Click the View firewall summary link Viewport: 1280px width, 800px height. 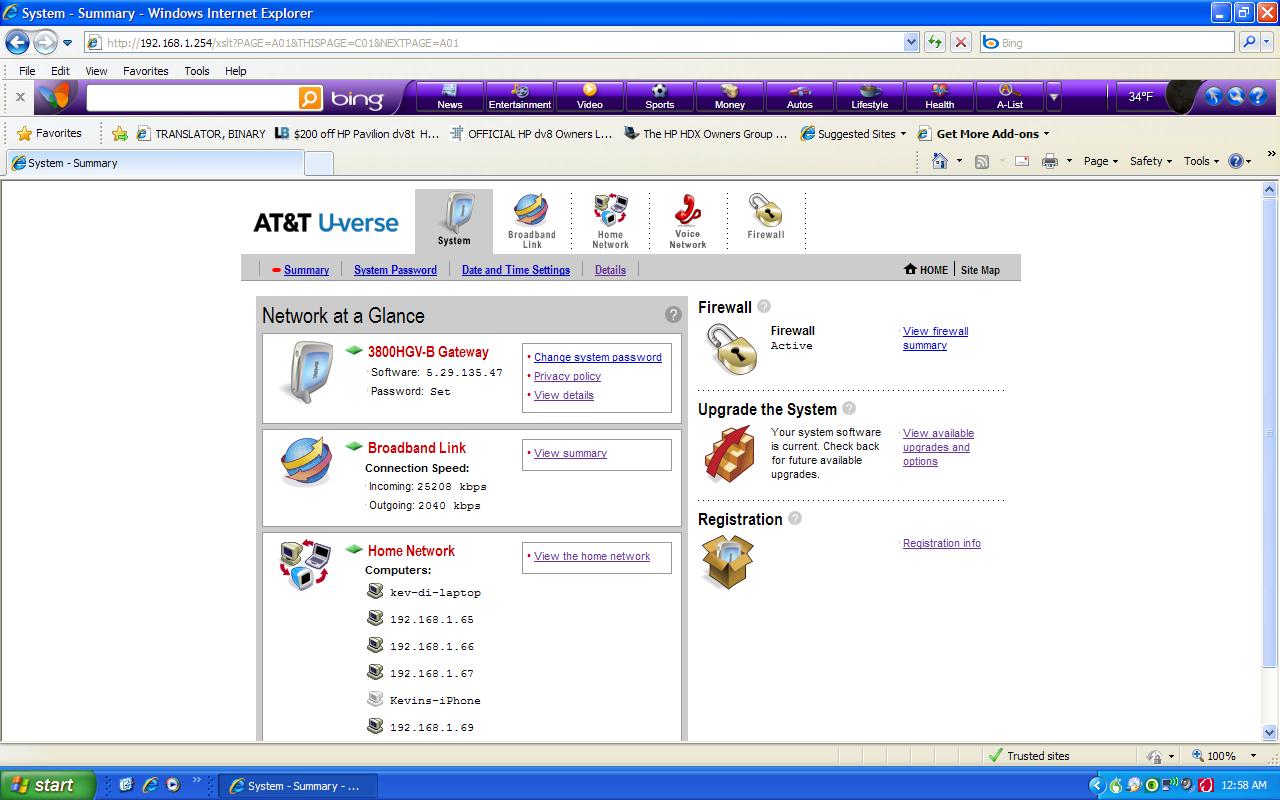click(935, 338)
